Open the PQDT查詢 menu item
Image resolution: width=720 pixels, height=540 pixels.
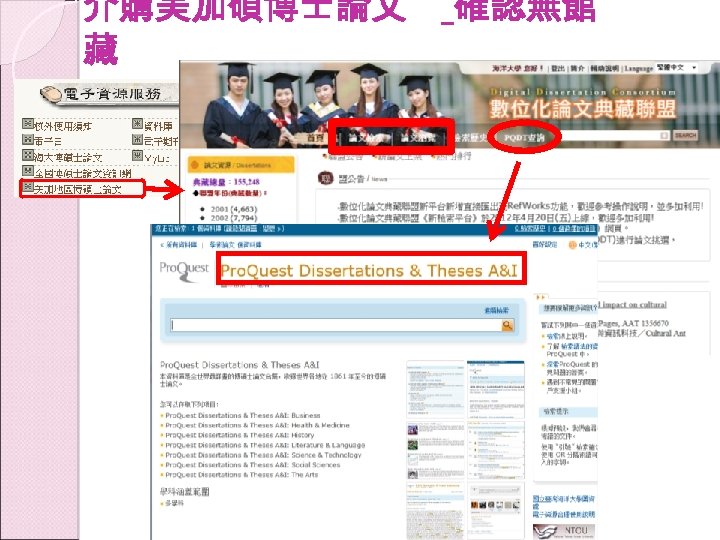[x=524, y=137]
